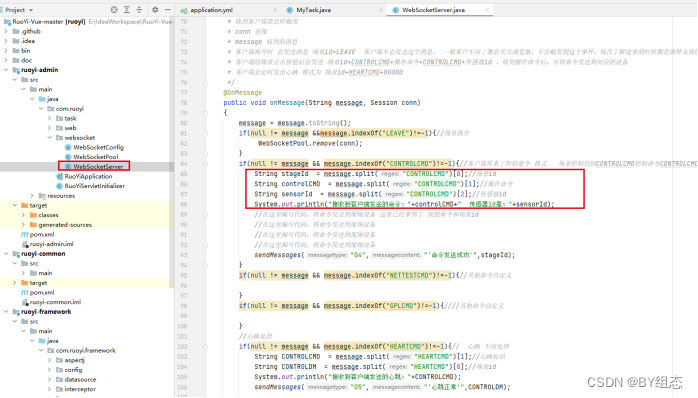Click WebSocketConfig class icon
This screenshot has height=398, width=698.
click(68, 147)
